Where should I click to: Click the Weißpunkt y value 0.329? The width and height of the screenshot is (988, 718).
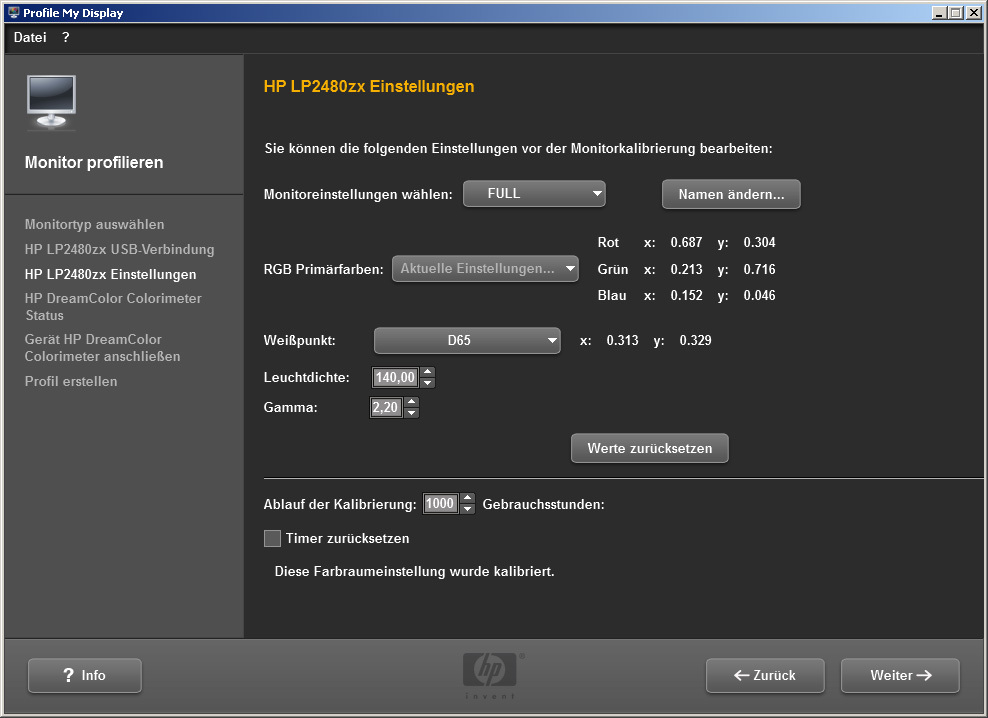pos(696,340)
